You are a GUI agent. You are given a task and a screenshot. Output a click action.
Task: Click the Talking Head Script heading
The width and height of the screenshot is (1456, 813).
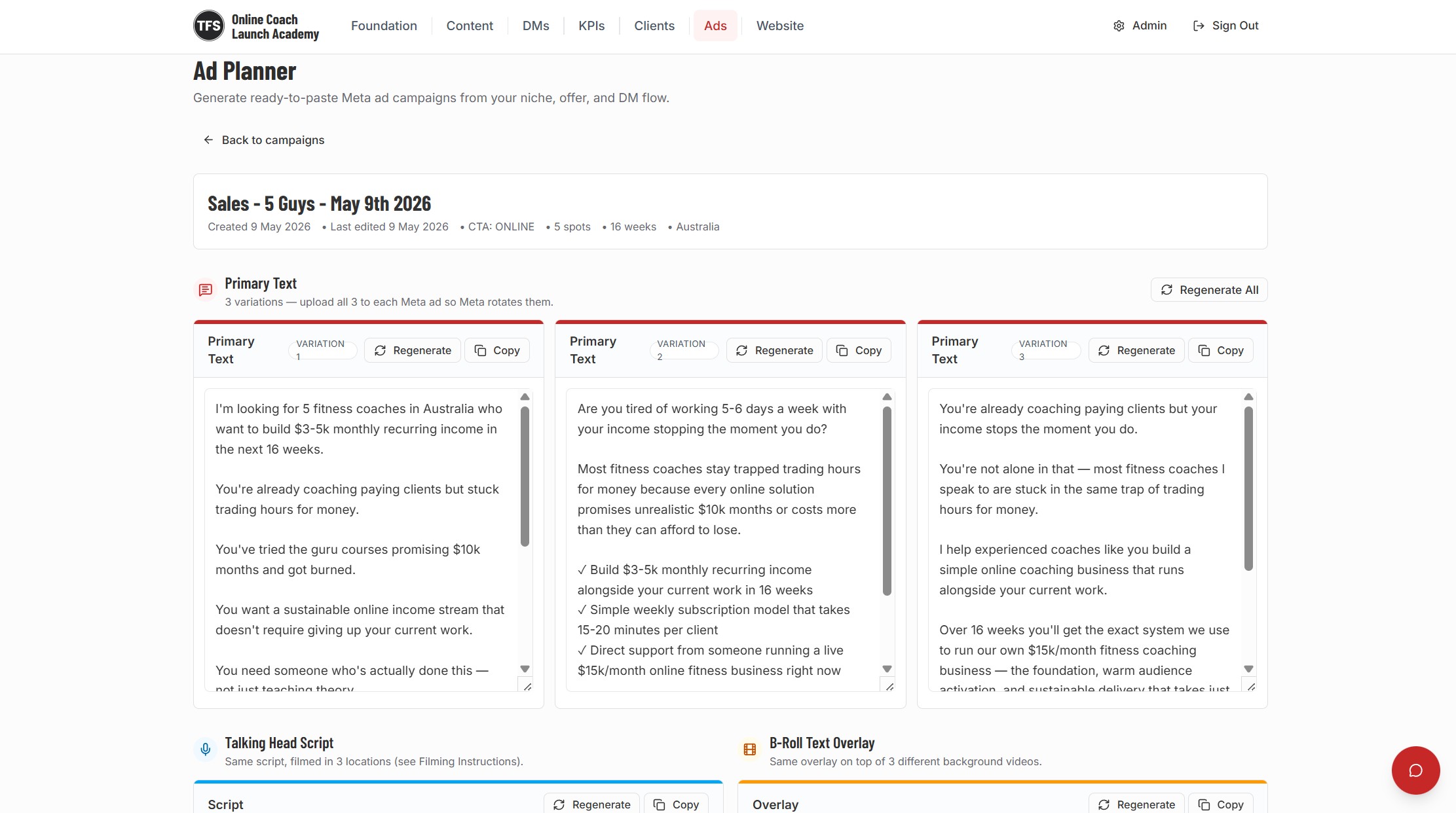click(x=279, y=742)
